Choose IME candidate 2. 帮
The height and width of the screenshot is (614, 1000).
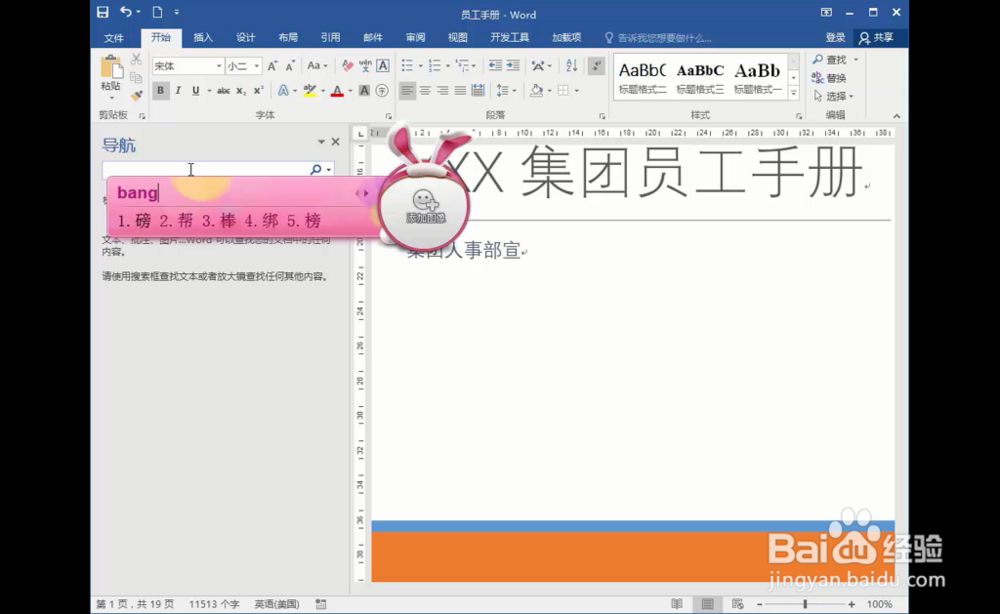click(x=177, y=221)
